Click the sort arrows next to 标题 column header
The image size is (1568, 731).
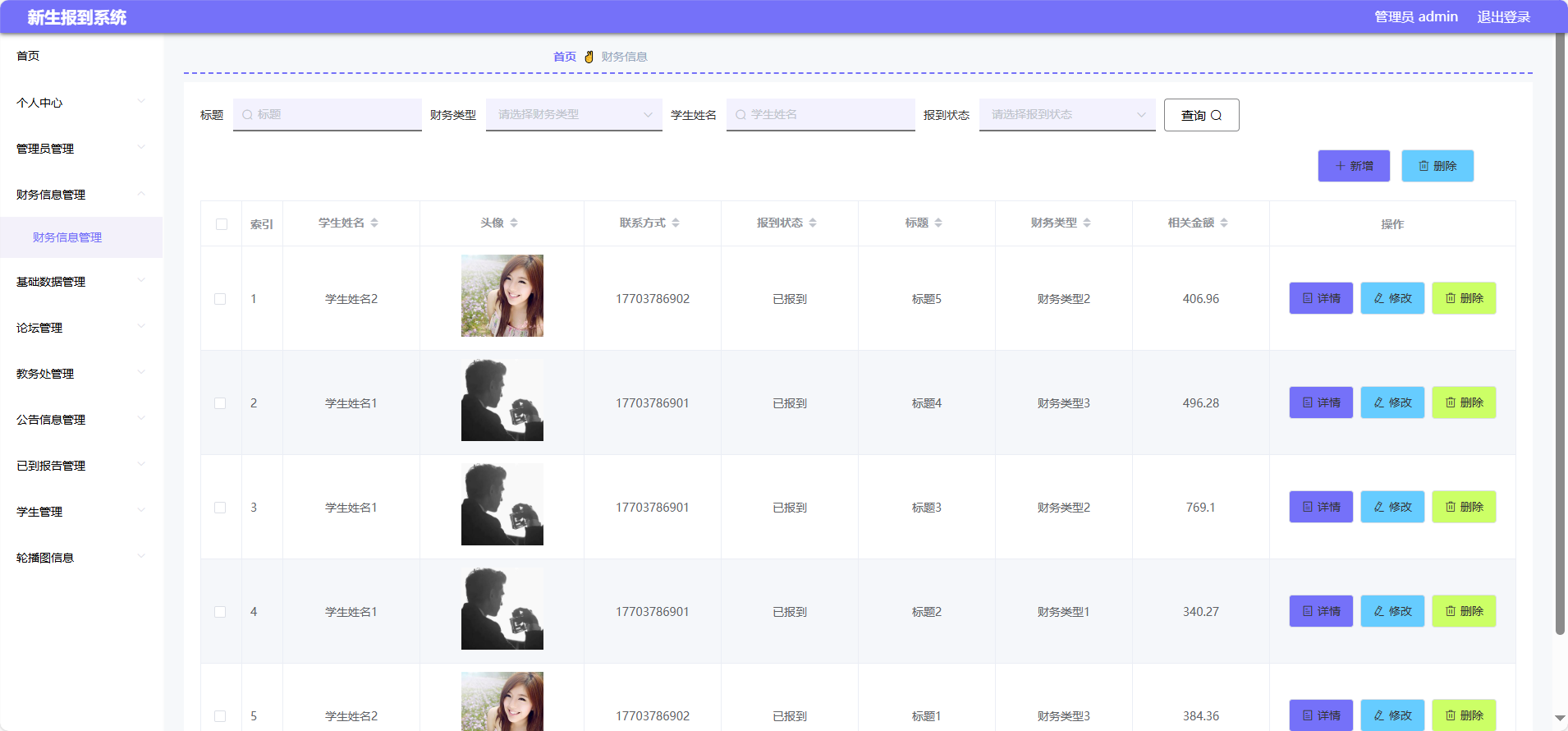pyautogui.click(x=938, y=223)
